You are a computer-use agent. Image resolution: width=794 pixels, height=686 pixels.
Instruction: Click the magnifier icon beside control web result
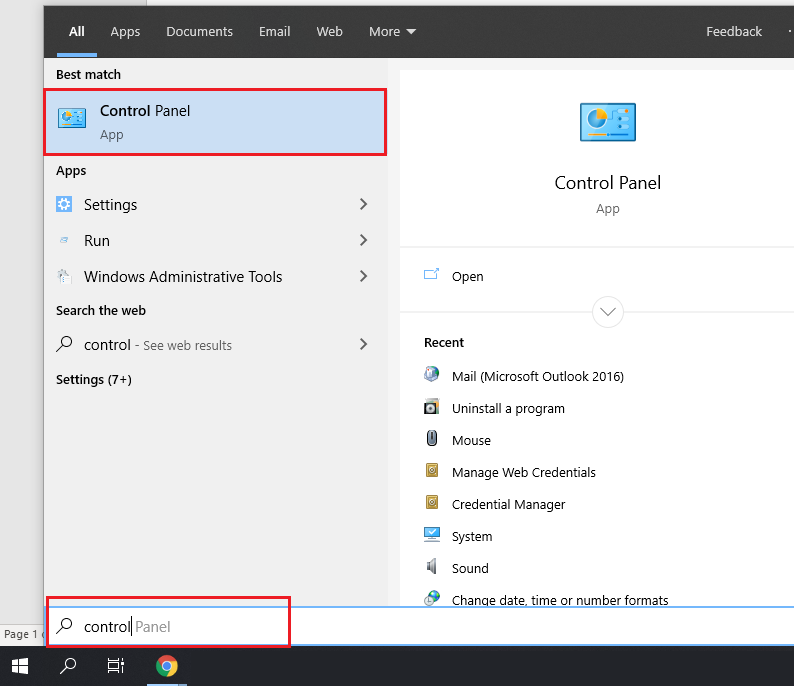(64, 344)
